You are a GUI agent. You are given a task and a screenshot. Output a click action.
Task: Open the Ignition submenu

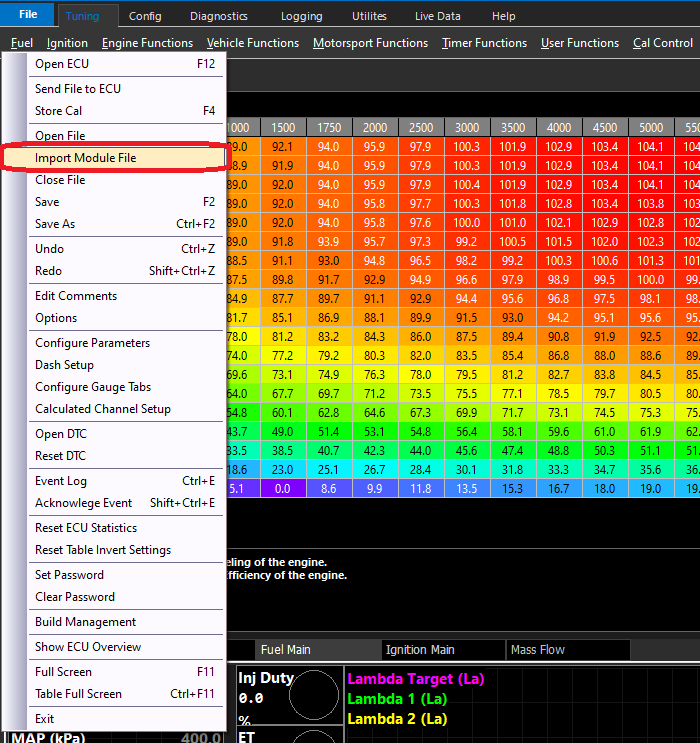[x=67, y=43]
